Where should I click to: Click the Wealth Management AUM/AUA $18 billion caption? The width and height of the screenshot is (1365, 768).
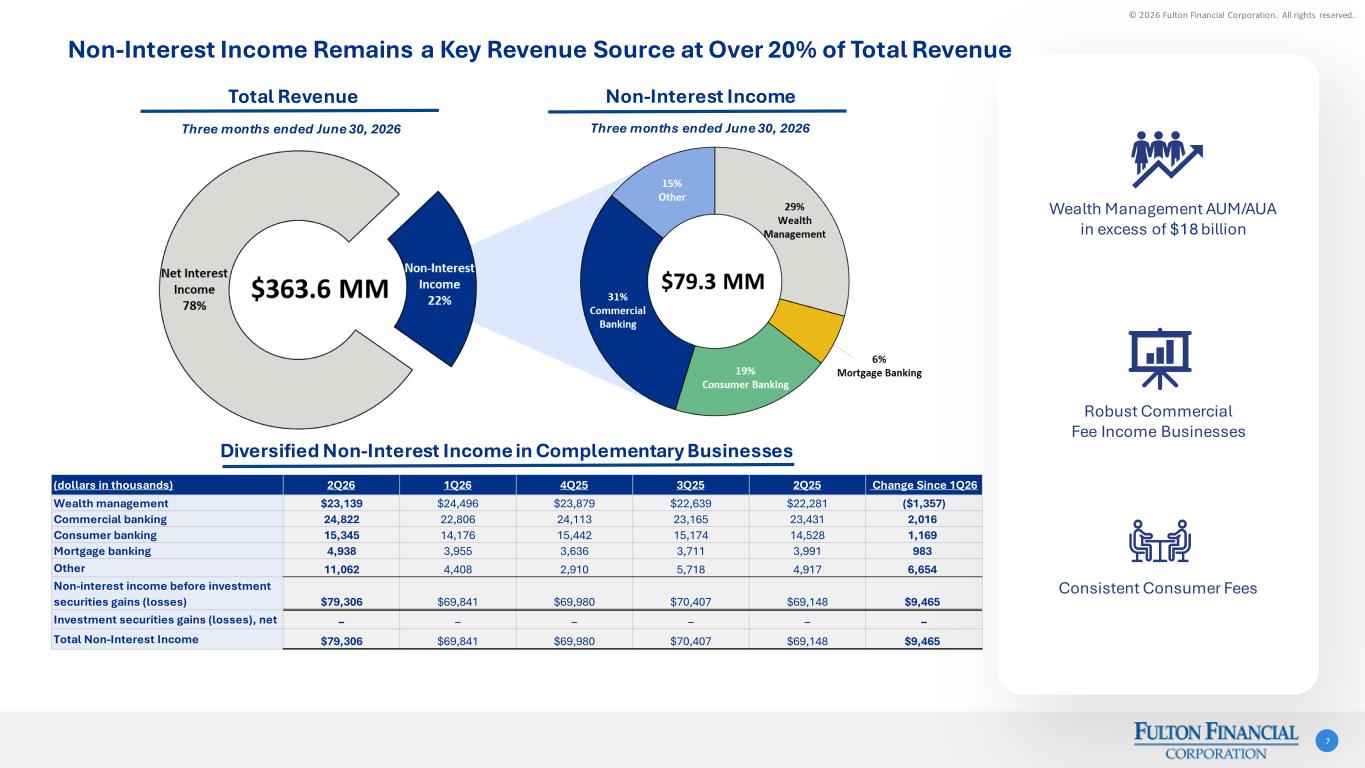(x=1163, y=219)
